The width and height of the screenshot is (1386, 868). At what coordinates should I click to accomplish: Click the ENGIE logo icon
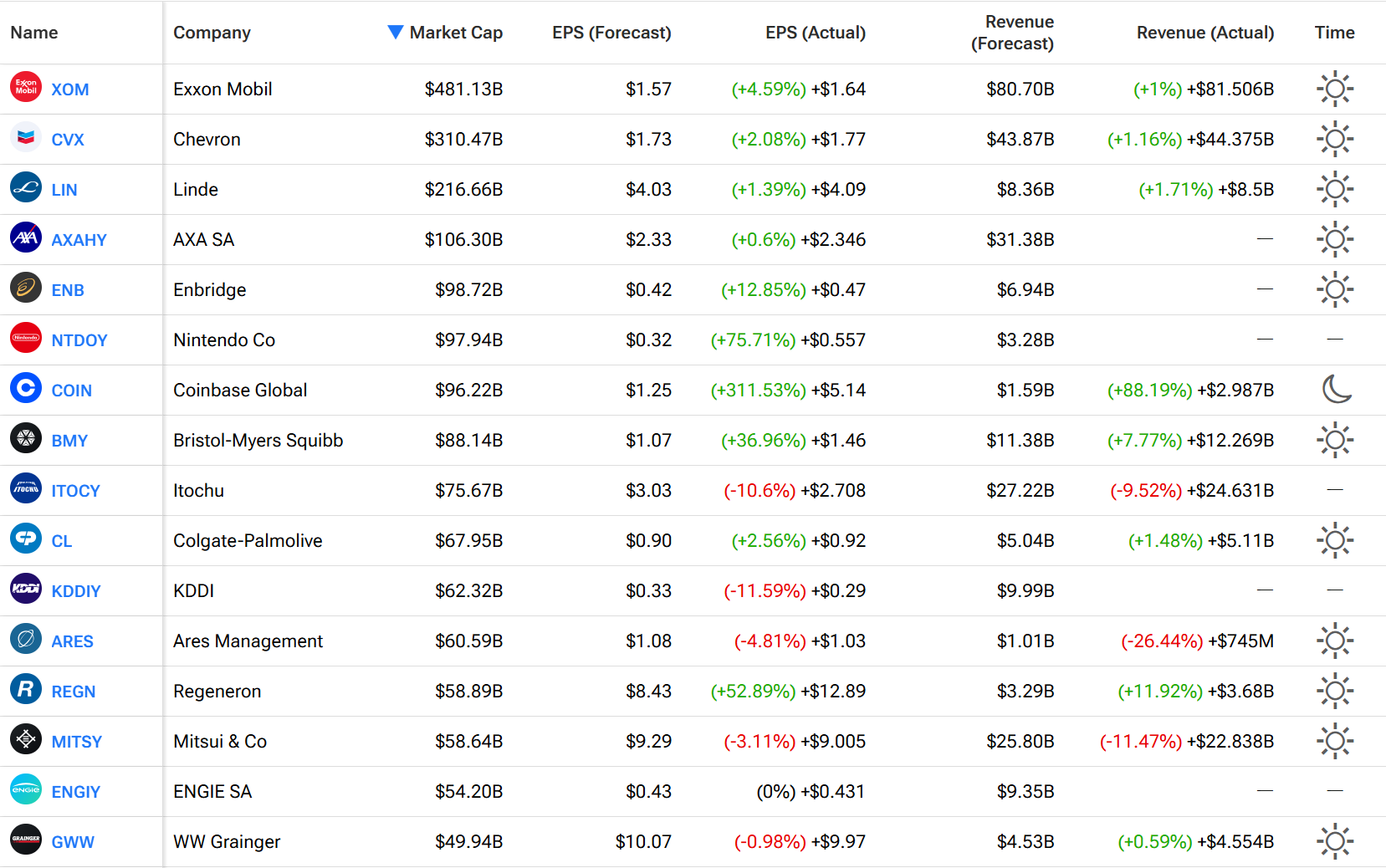[x=26, y=789]
